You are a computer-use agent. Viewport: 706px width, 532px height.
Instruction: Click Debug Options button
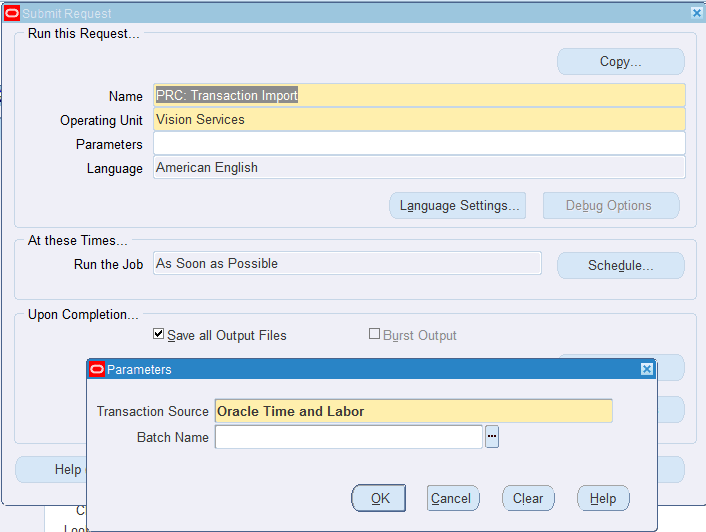point(611,206)
